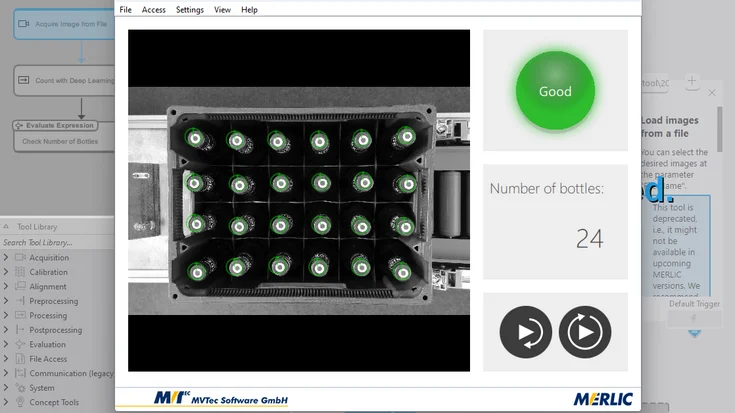Close the Load images help panel
The width and height of the screenshot is (735, 413).
tap(712, 93)
